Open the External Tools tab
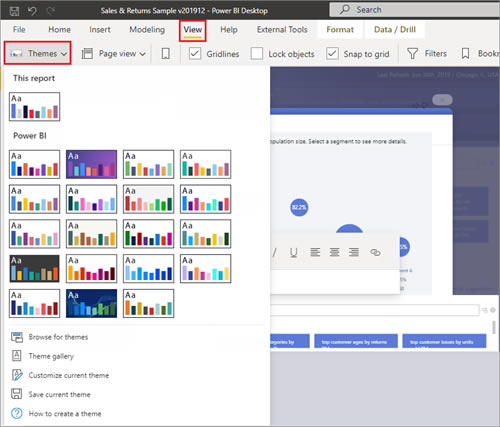This screenshot has width=500, height=427. [x=282, y=29]
